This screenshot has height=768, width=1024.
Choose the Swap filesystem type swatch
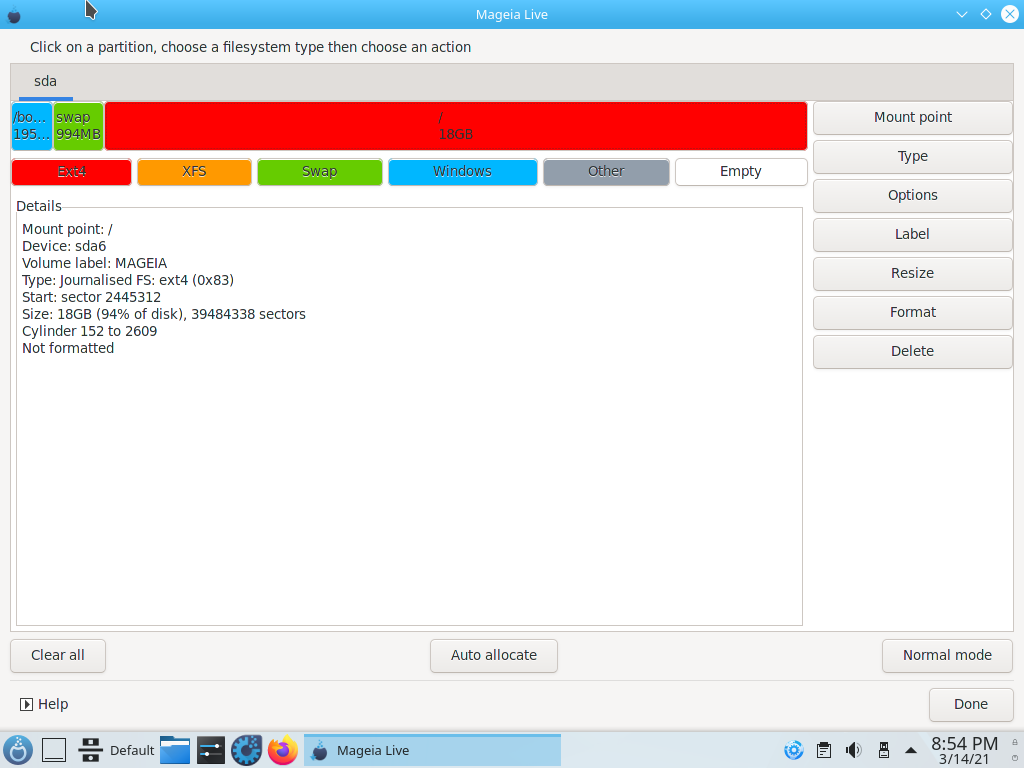(319, 172)
